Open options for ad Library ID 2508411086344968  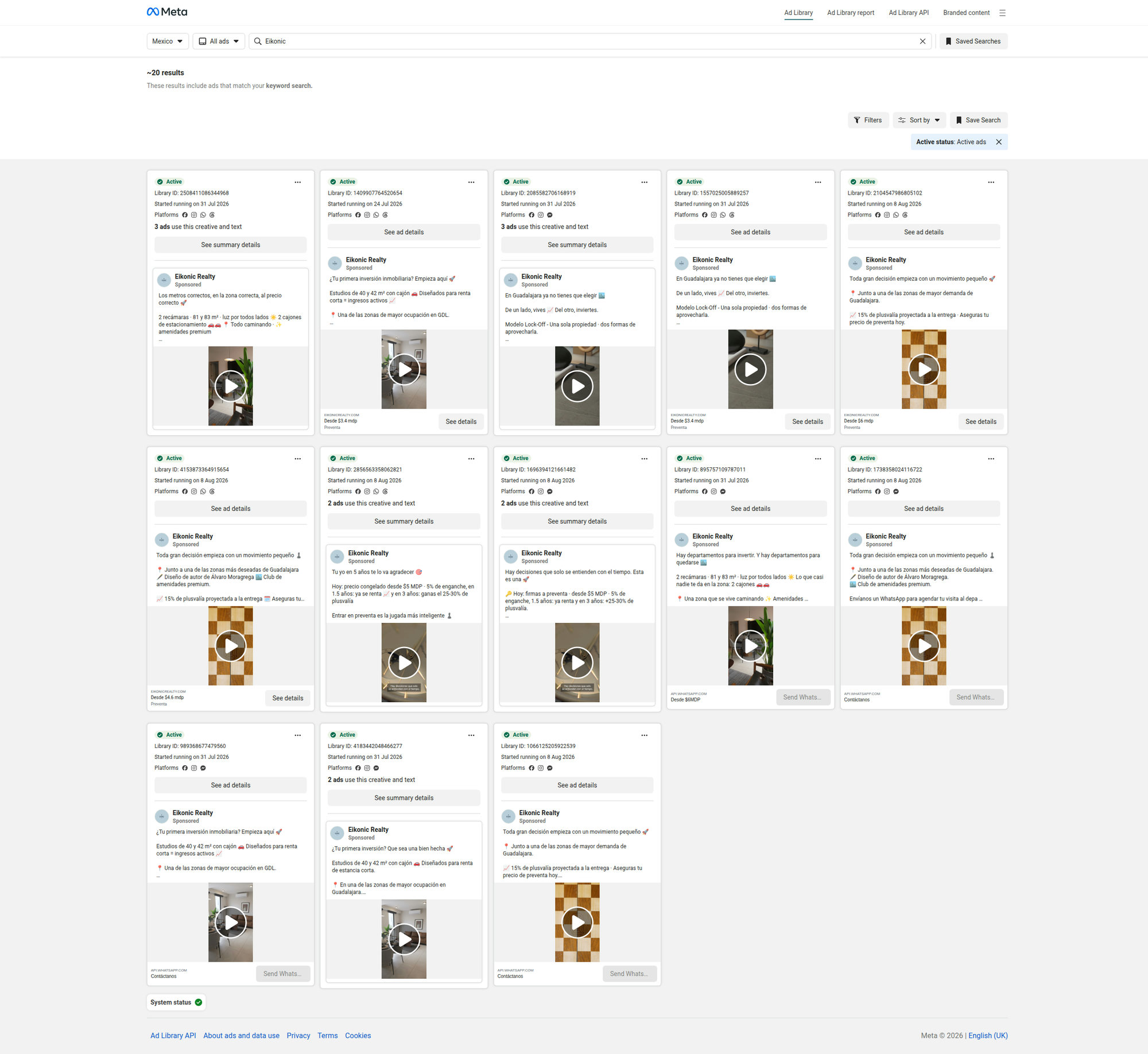tap(298, 182)
